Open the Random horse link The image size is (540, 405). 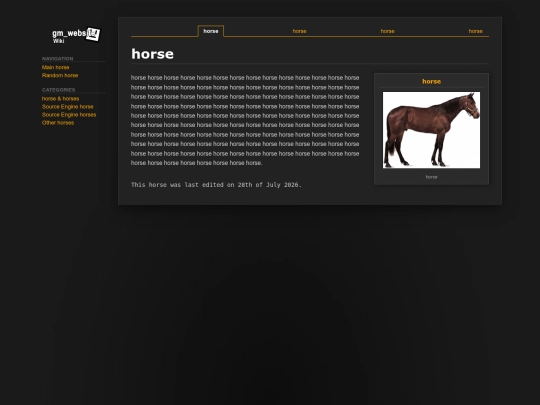click(60, 75)
